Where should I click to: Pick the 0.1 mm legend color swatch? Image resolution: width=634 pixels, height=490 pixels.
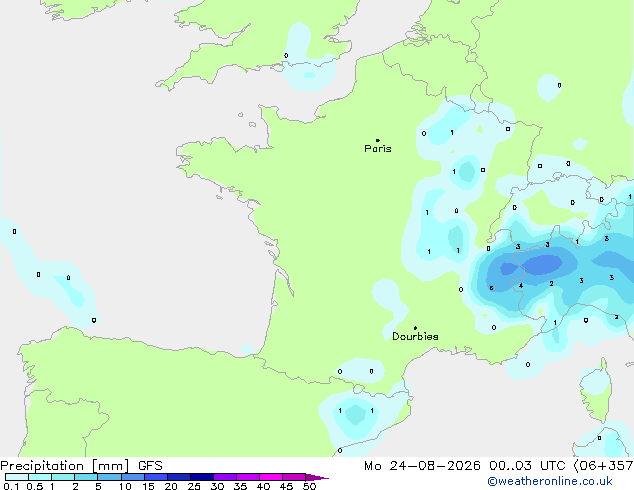click(17, 477)
